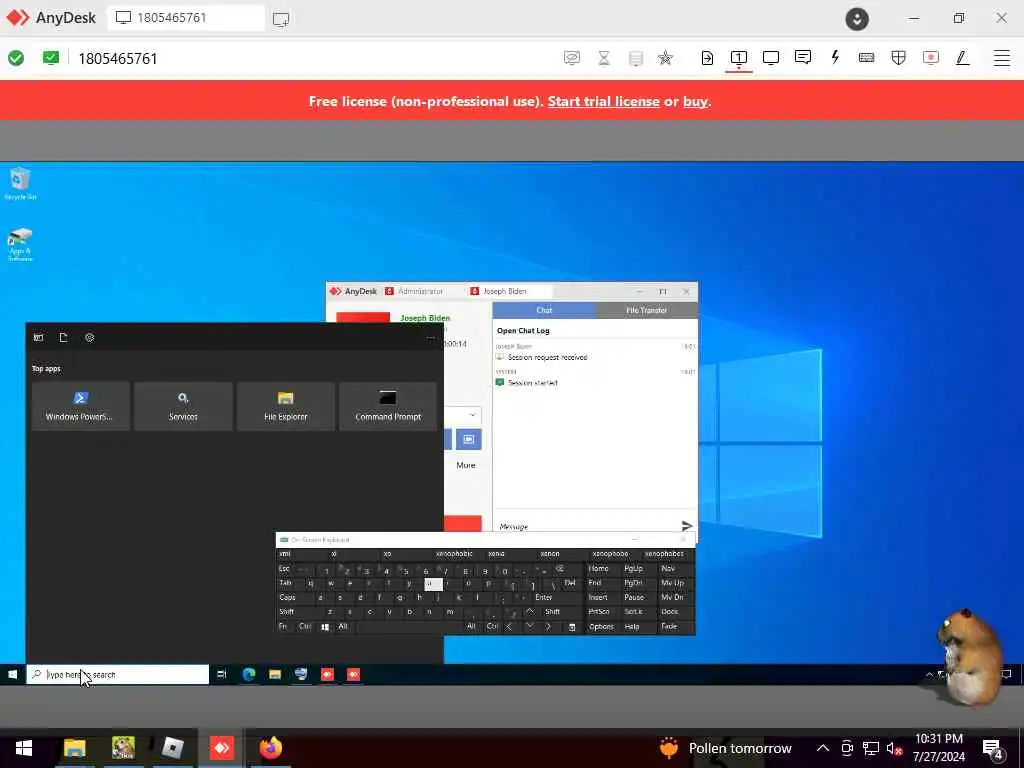Open the local notification center icon

click(993, 748)
